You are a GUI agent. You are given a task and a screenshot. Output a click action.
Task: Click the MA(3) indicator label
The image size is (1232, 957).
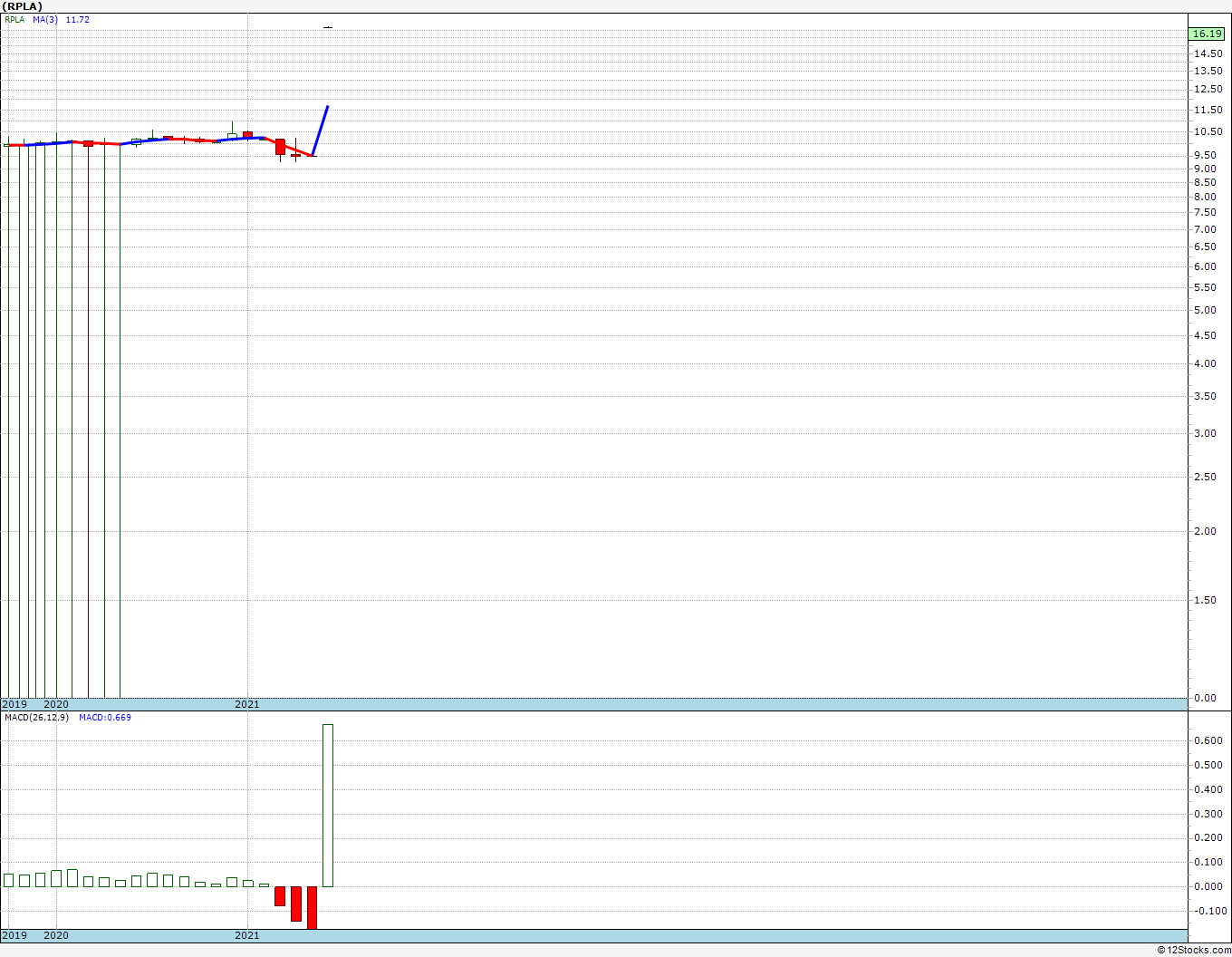pos(46,19)
